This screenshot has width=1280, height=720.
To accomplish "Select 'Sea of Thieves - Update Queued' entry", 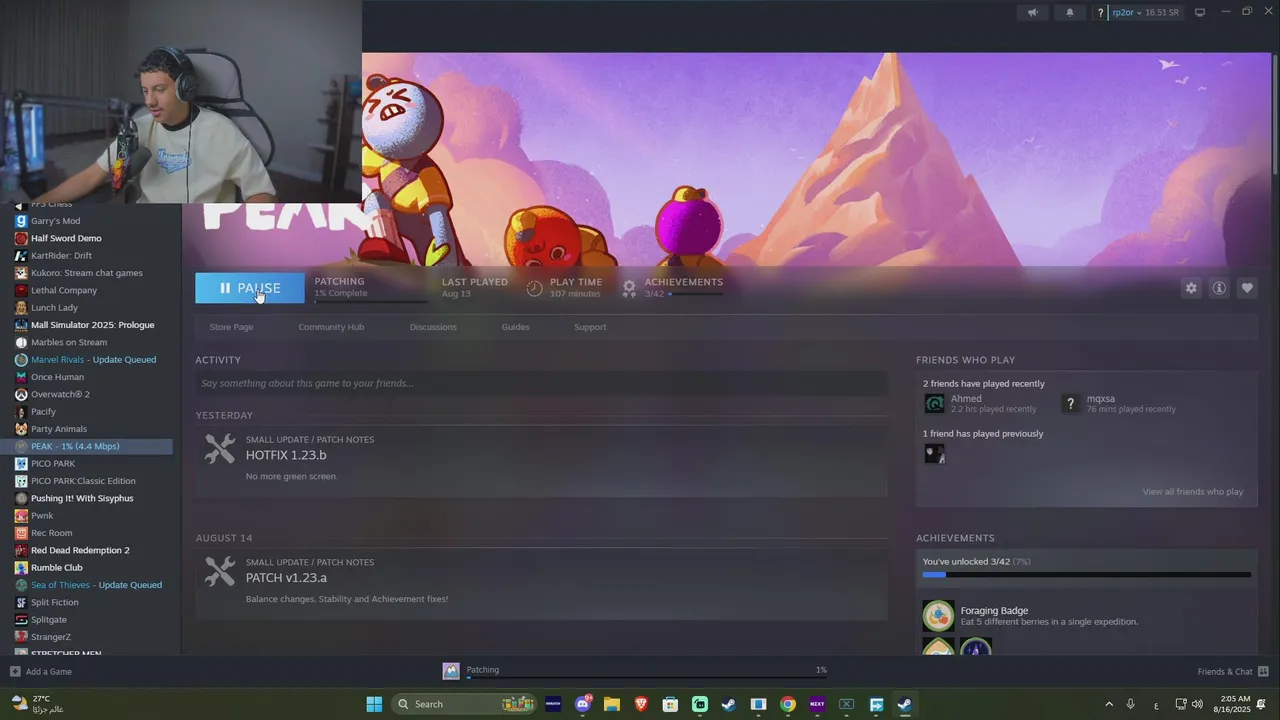I will click(96, 585).
